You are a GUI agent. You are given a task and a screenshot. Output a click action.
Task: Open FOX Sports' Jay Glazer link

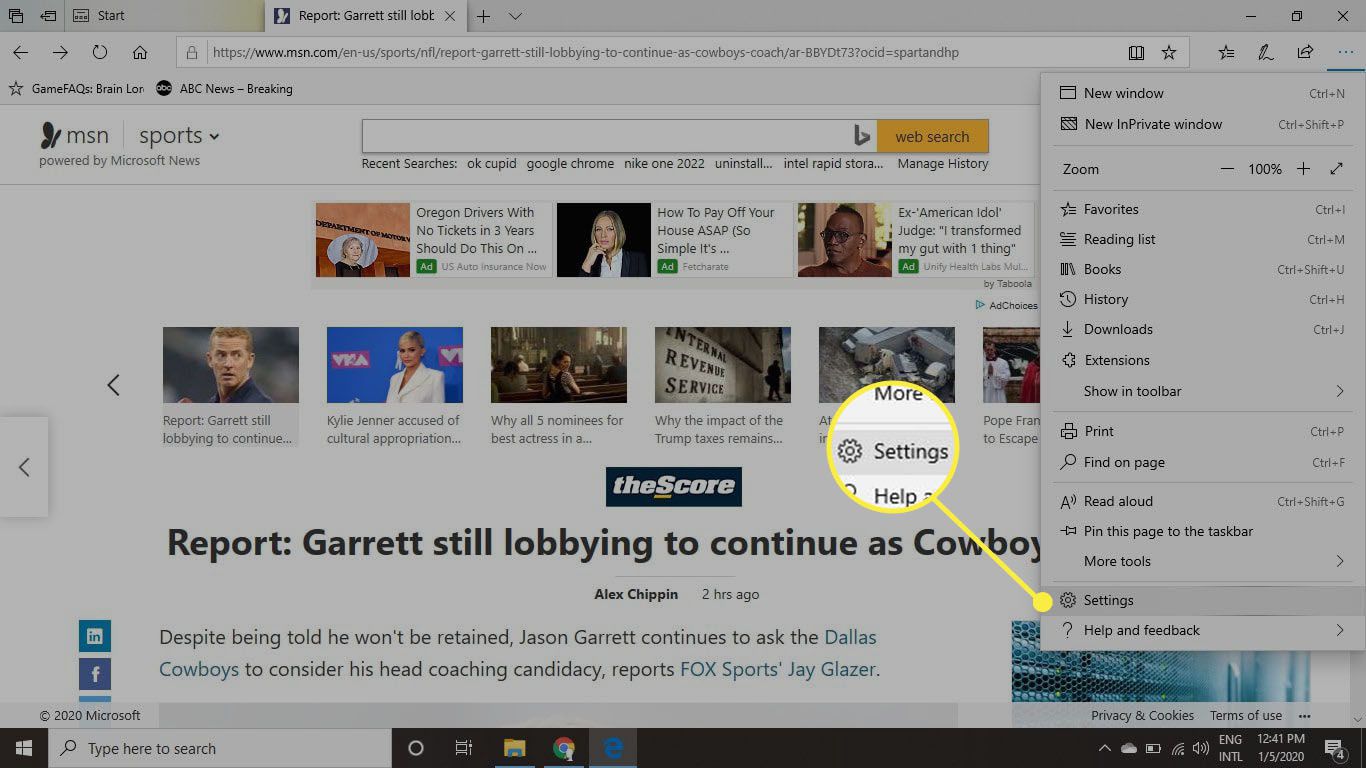[778, 669]
